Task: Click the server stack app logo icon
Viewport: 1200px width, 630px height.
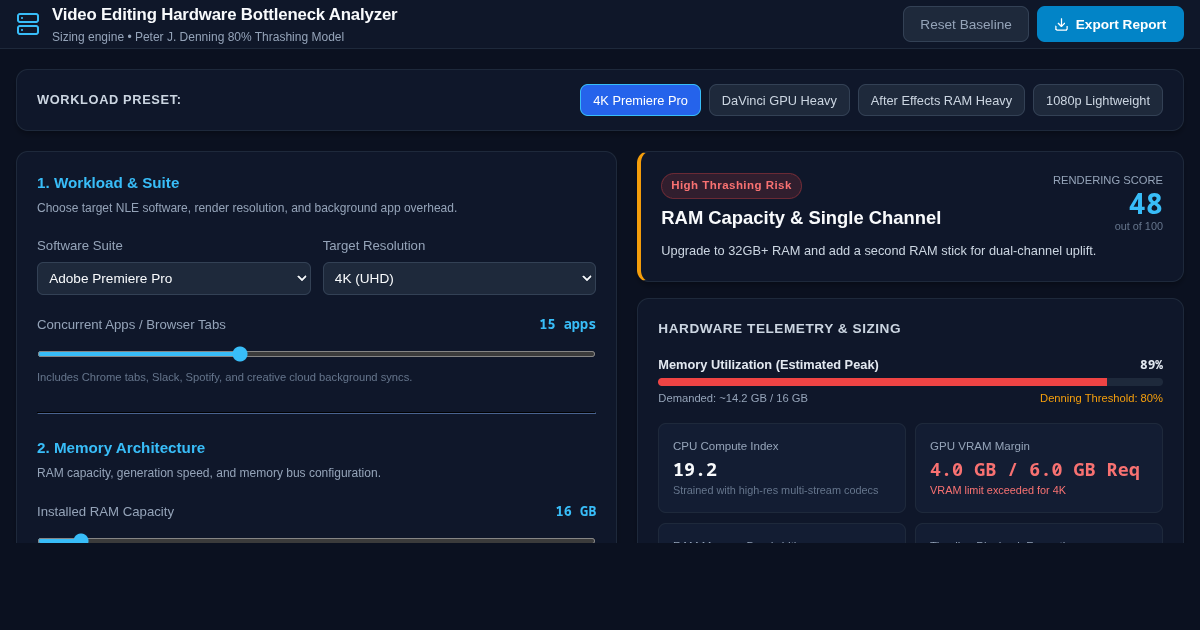Action: (x=28, y=24)
